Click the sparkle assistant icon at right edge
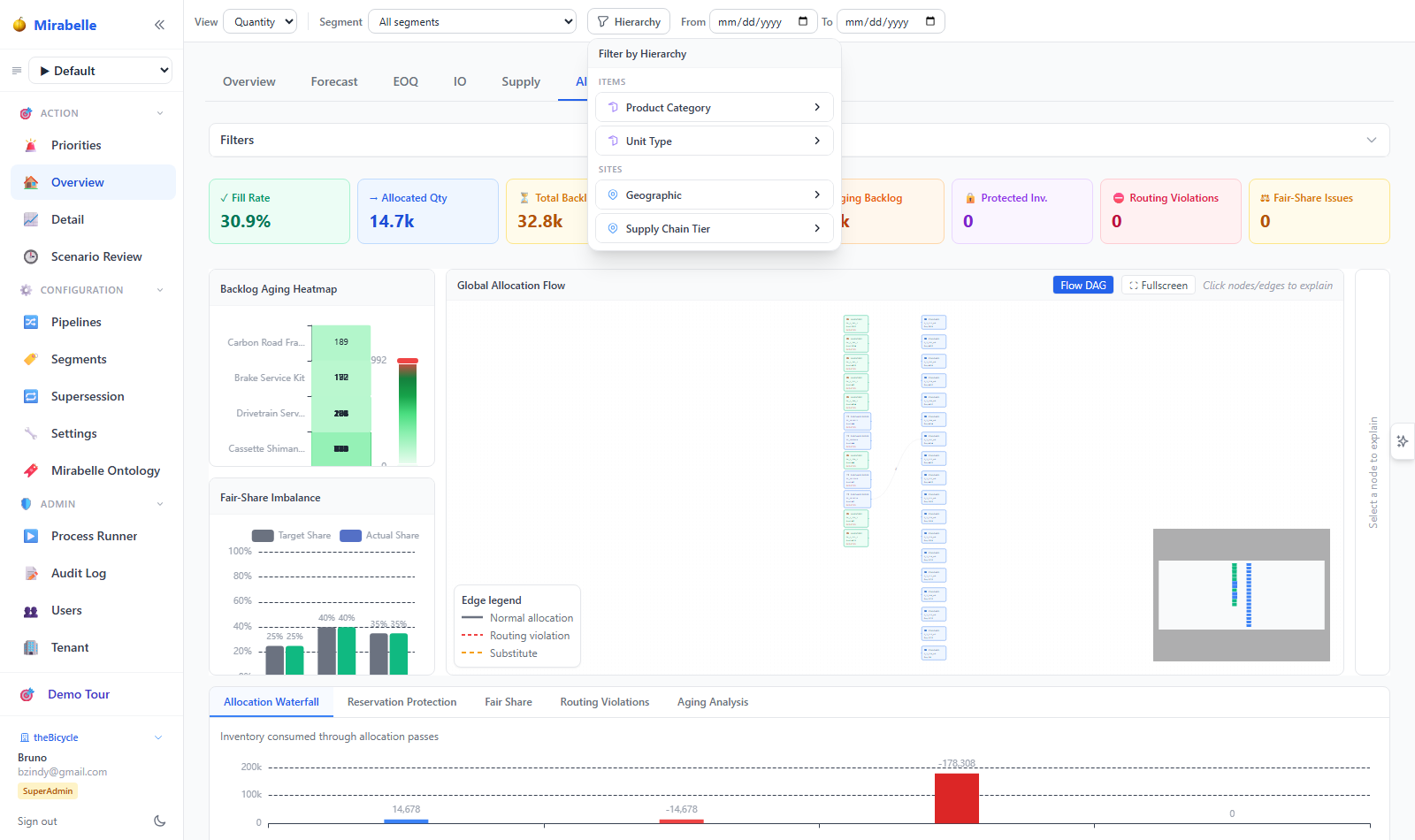Screen dimensions: 1415x840 click(1403, 441)
